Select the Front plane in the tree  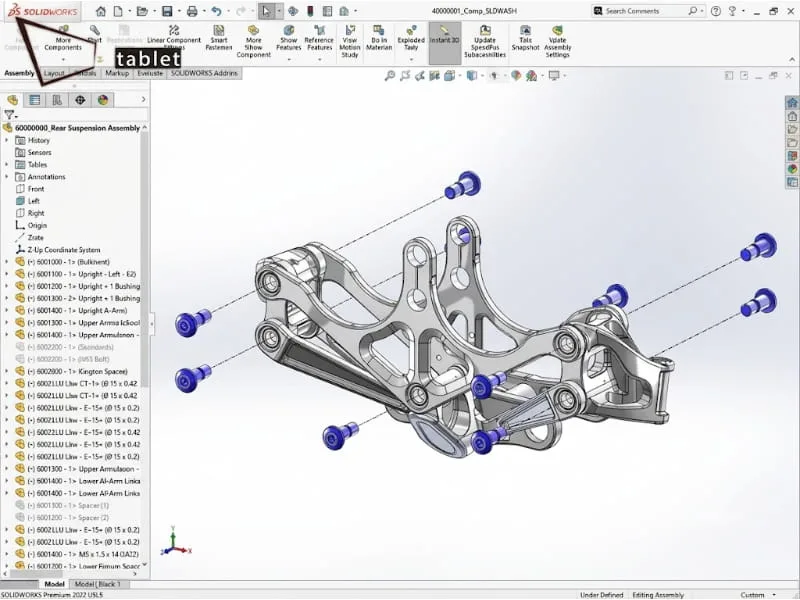(x=36, y=189)
